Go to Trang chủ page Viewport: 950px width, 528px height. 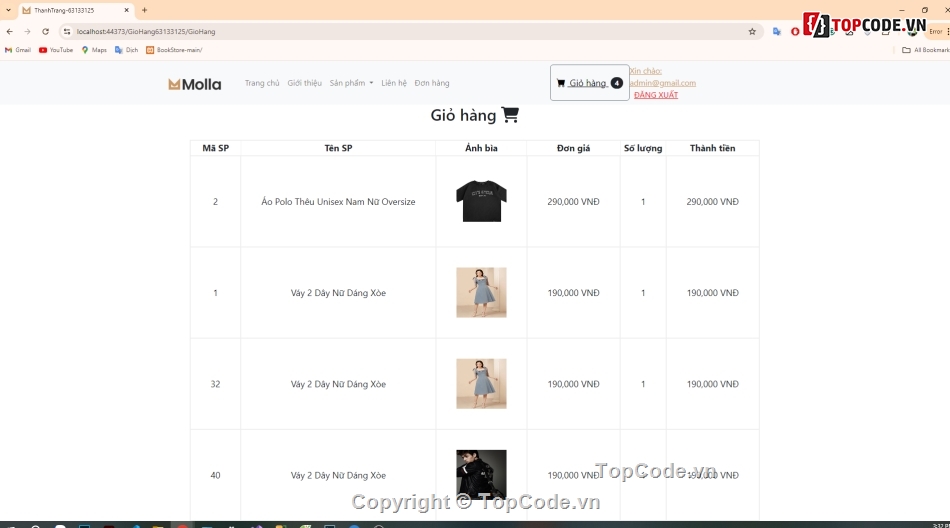click(x=262, y=83)
